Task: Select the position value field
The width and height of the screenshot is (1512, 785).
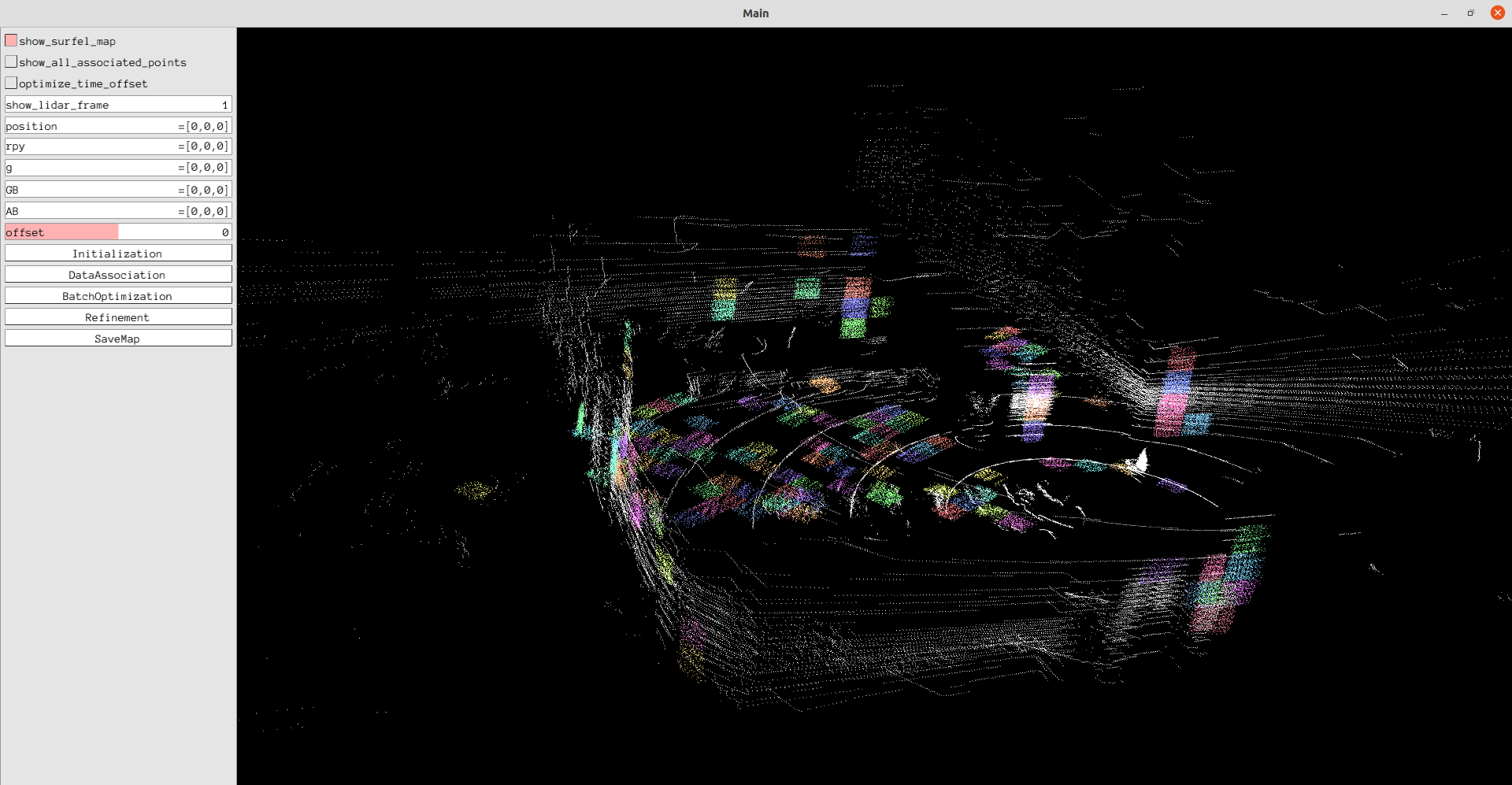Action: tap(118, 126)
